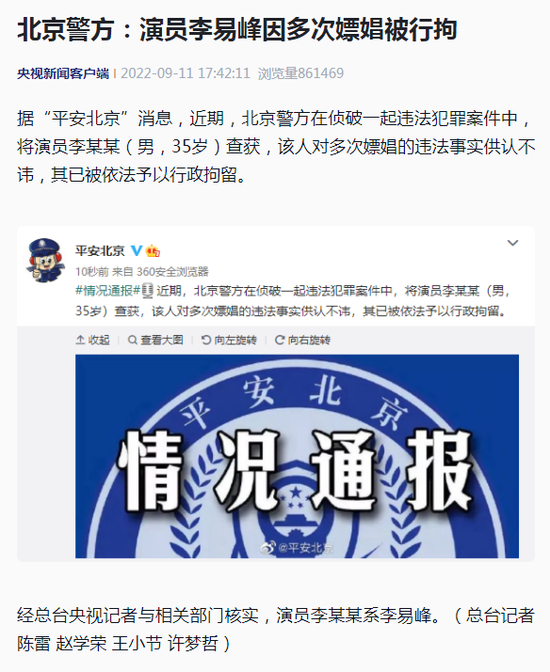The width and height of the screenshot is (550, 672).
Task: Click the 浏览量861469 view count
Action: pyautogui.click(x=301, y=73)
